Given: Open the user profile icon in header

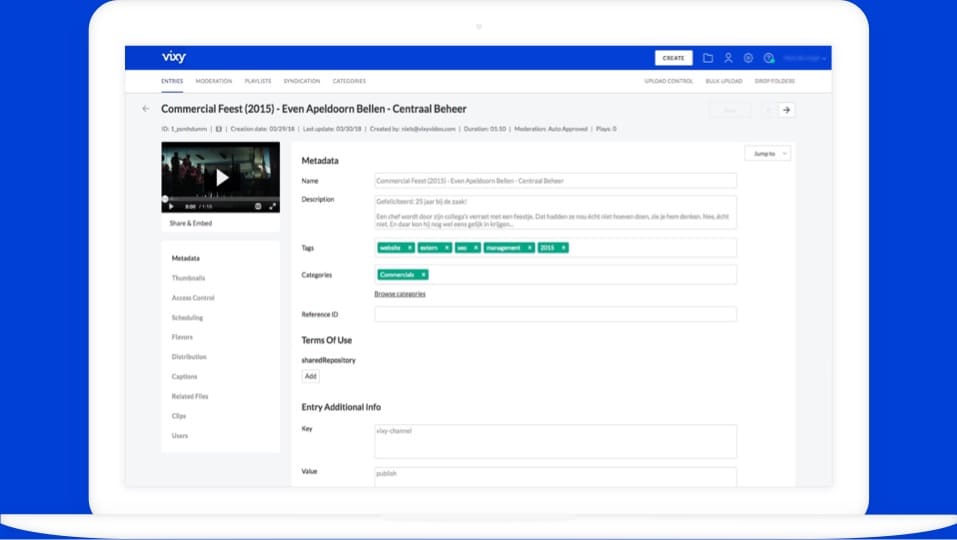Looking at the screenshot, I should click(x=728, y=58).
